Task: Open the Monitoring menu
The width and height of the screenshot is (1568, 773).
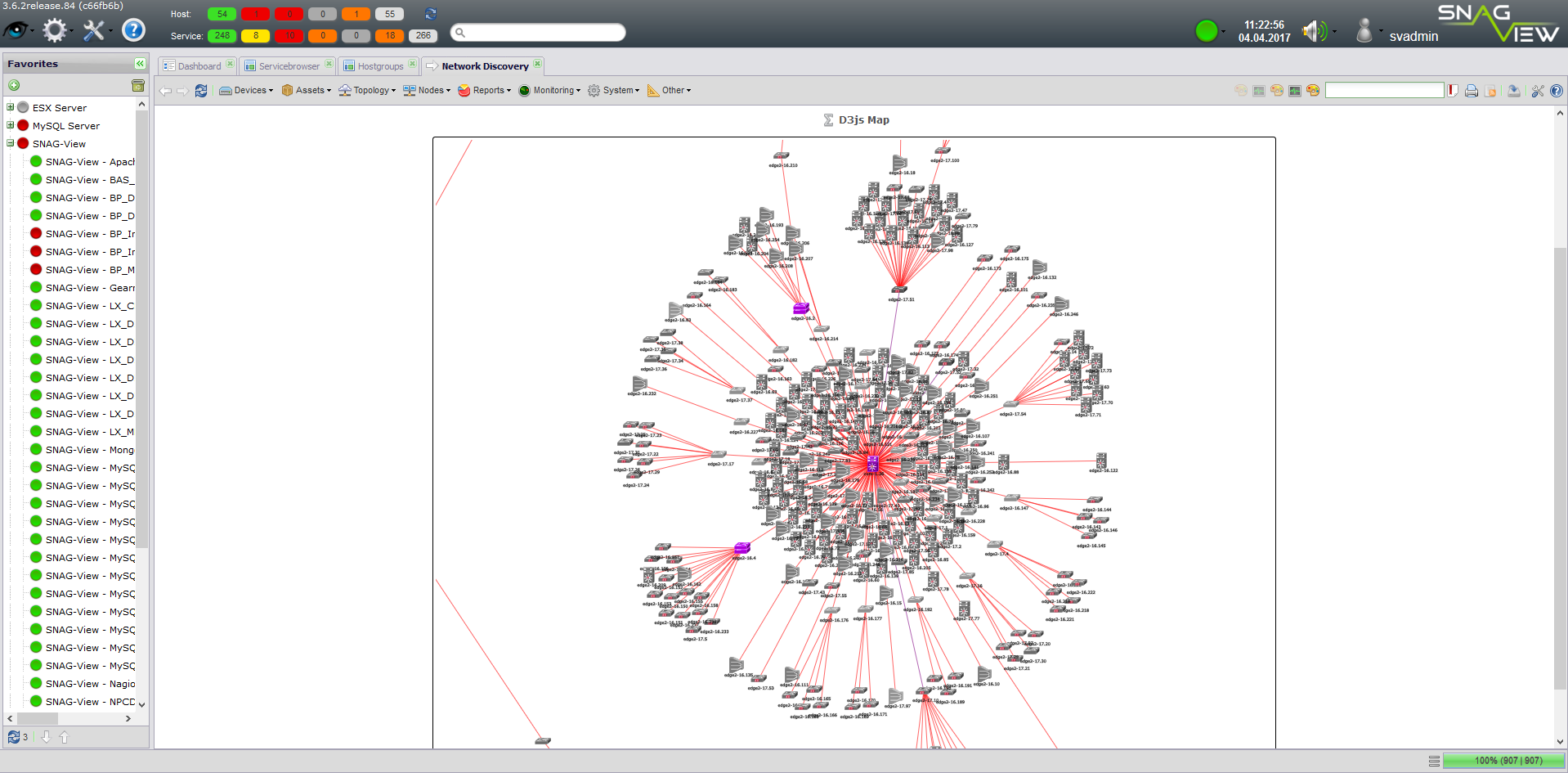Action: [x=549, y=91]
